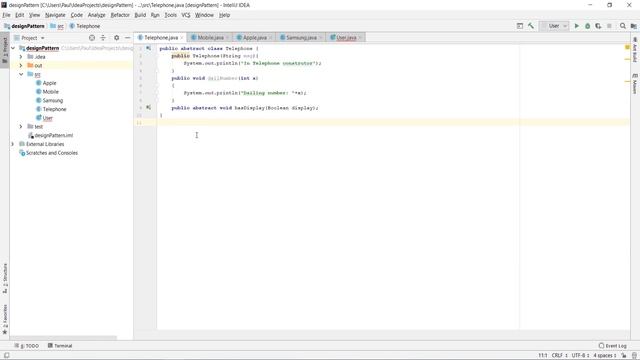This screenshot has width=640, height=360.
Task: Collapse all icon in Project panel header
Action: 103,38
